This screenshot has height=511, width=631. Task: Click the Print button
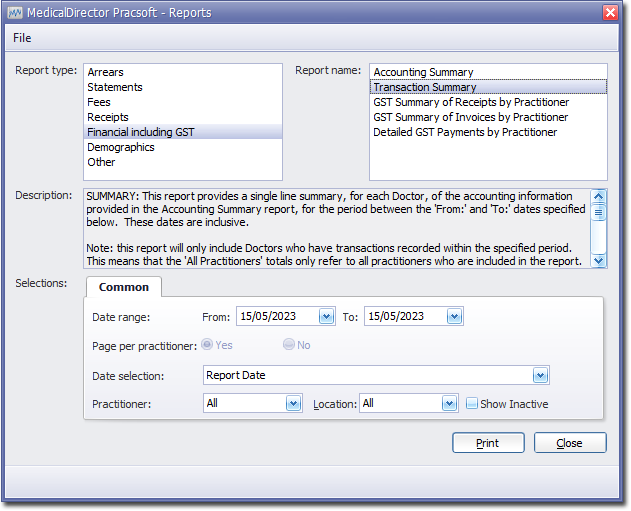pyautogui.click(x=488, y=443)
